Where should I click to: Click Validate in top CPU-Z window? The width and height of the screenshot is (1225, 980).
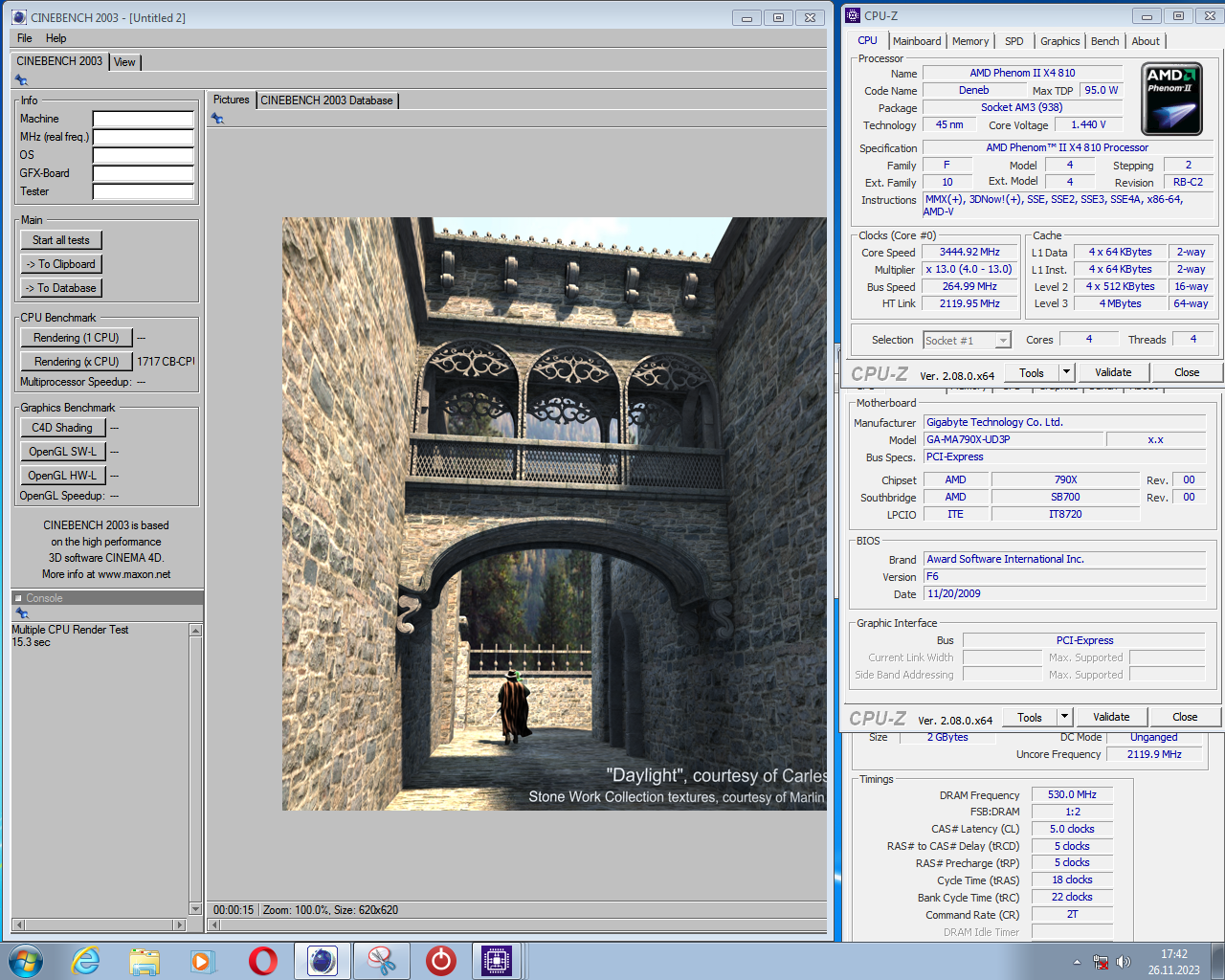[x=1113, y=372]
